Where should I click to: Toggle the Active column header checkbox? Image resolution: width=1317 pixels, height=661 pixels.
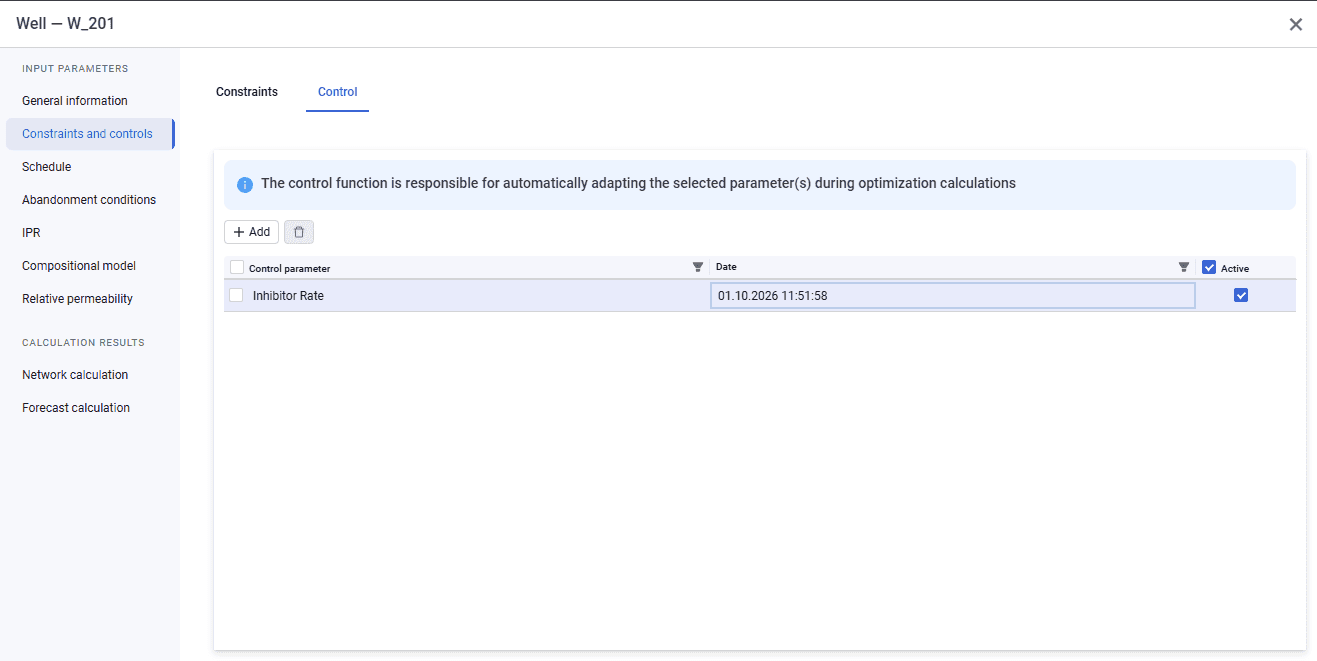(x=1209, y=267)
